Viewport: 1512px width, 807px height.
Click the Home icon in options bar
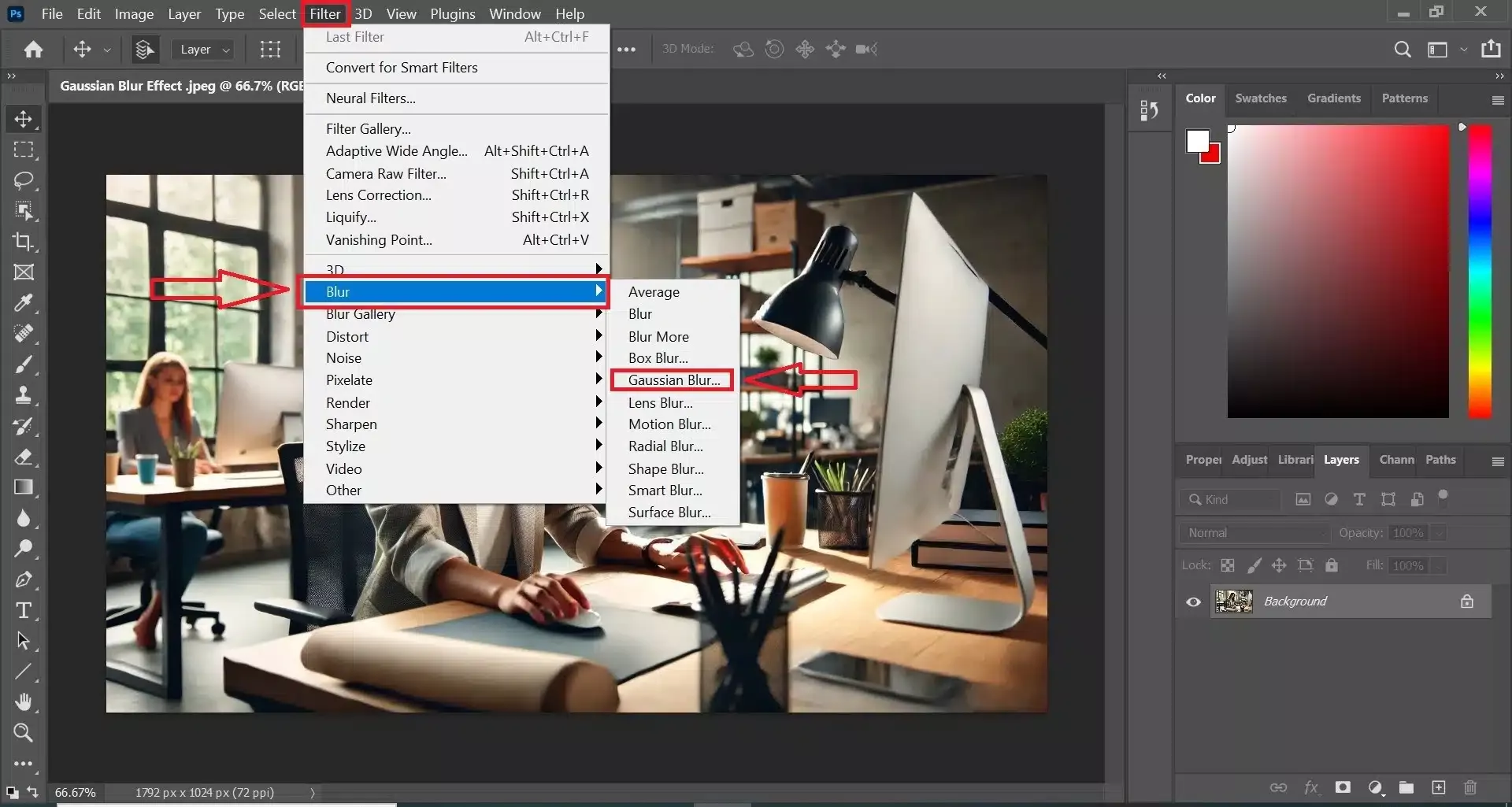click(33, 50)
